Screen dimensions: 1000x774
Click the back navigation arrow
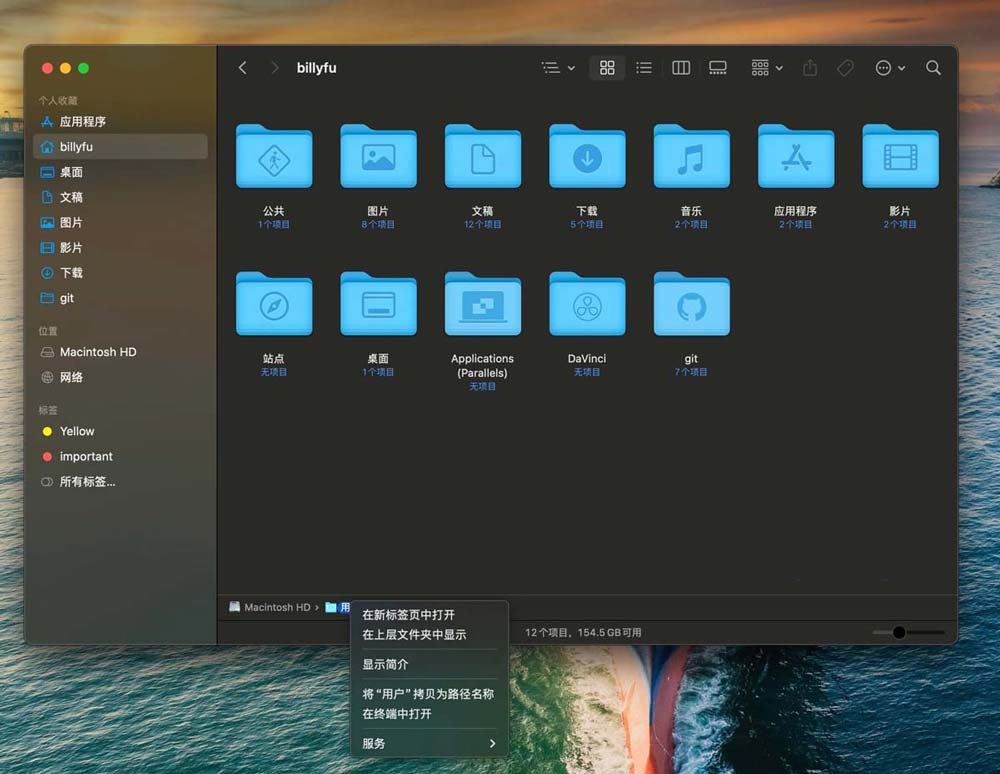coord(242,68)
